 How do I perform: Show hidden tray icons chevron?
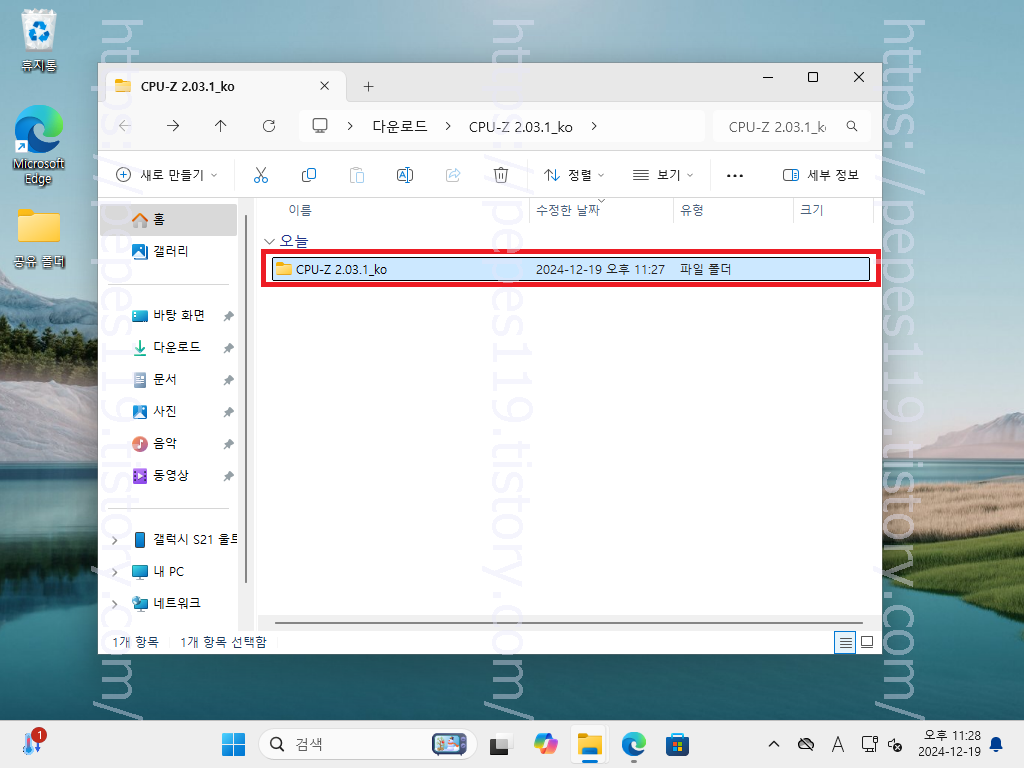774,744
